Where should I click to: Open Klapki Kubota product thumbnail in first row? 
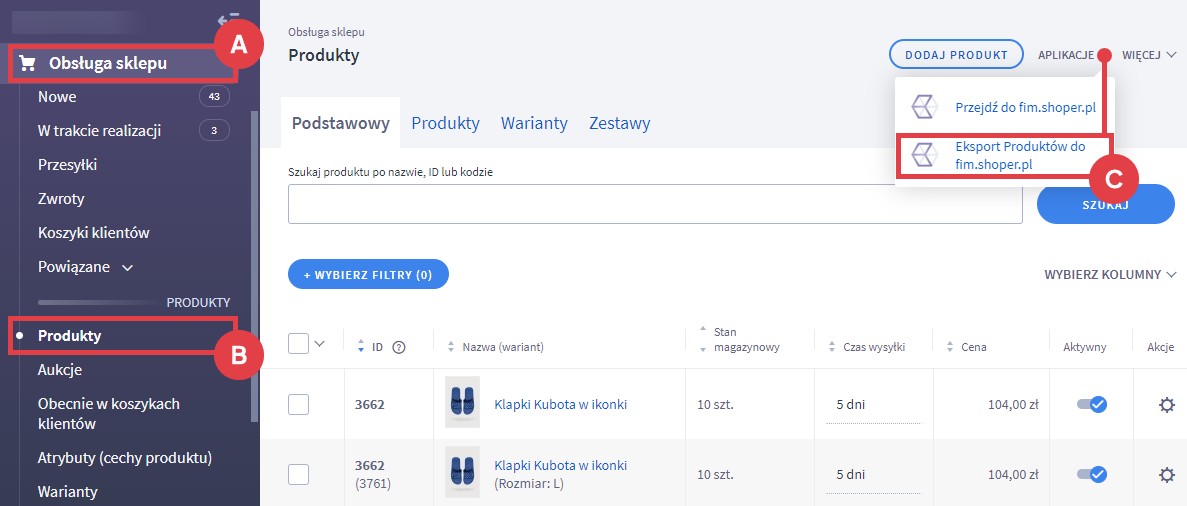[x=462, y=403]
